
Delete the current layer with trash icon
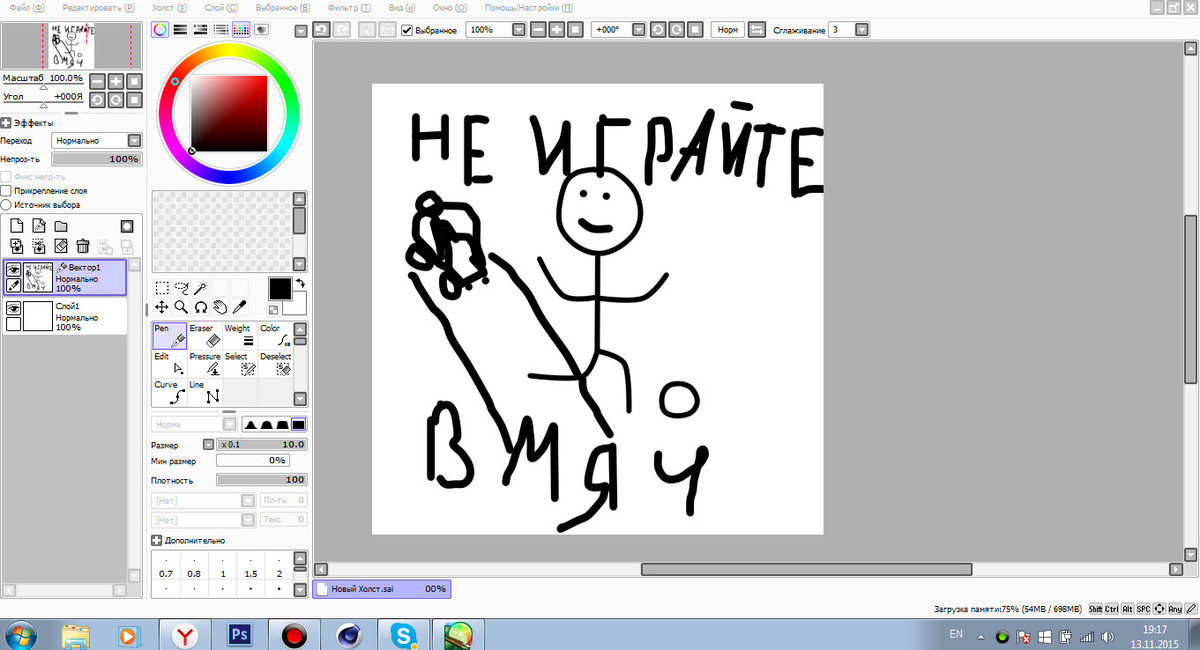click(83, 245)
